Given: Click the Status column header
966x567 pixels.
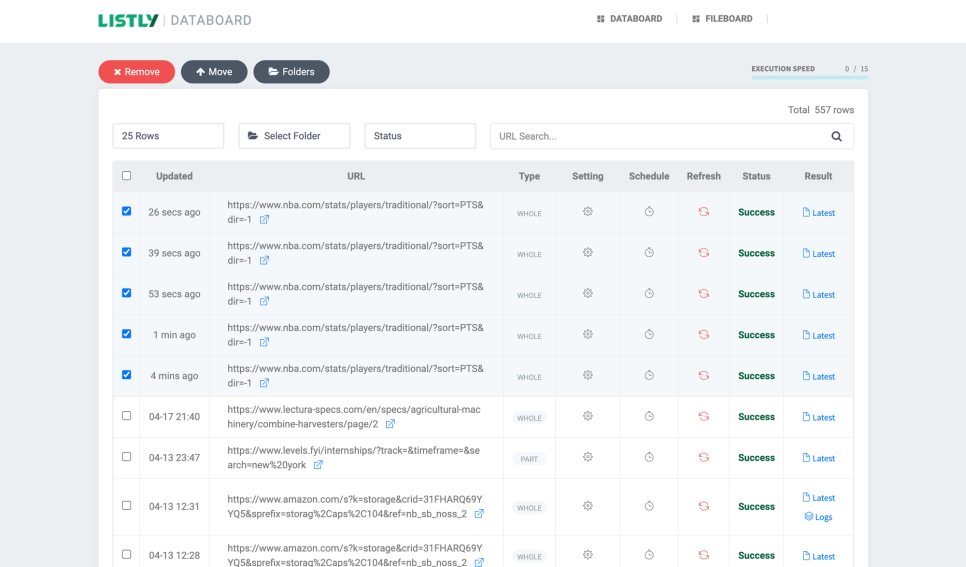Looking at the screenshot, I should click(756, 176).
